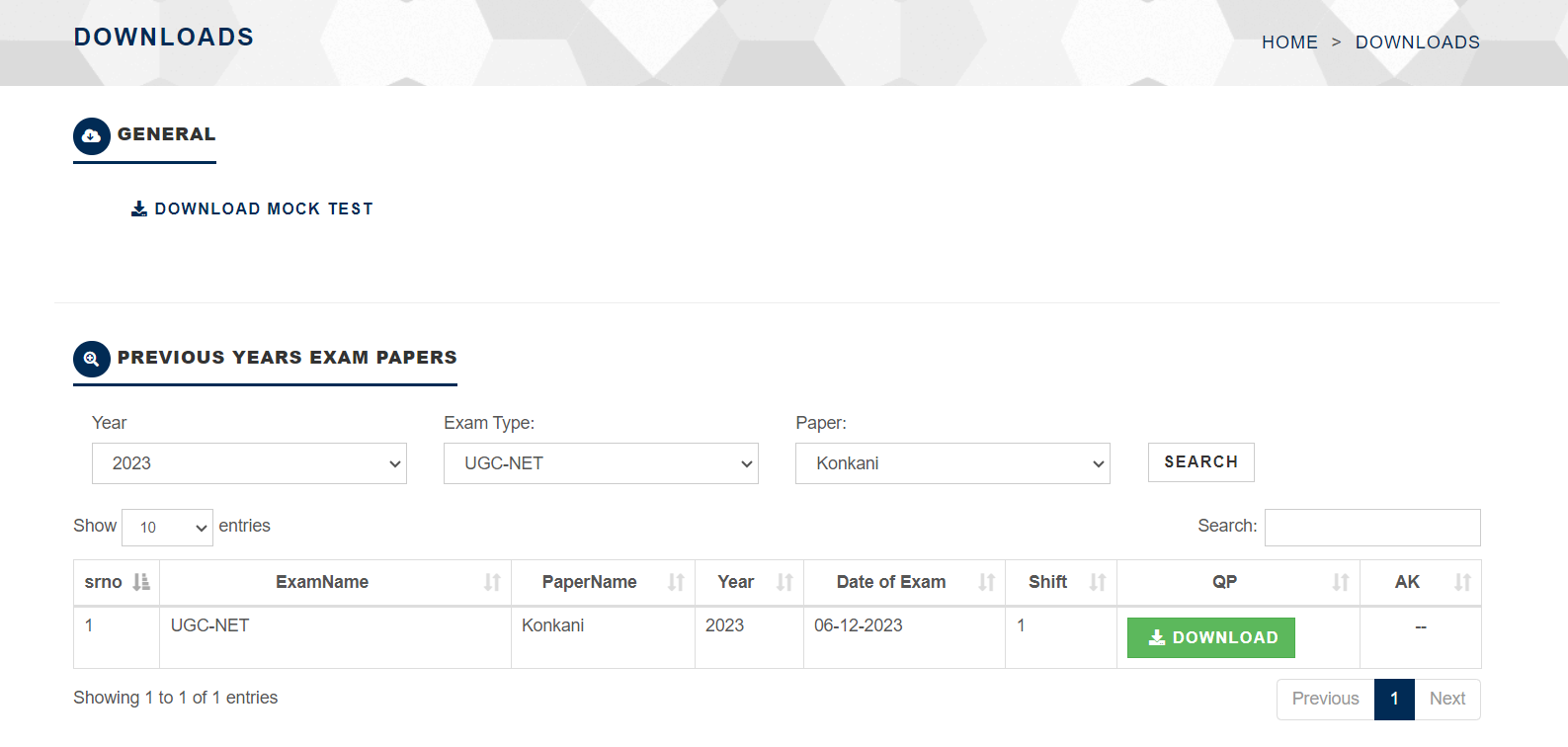Viewport: 1568px width, 747px height.
Task: Sort by Date of Exam arrows
Action: (x=986, y=582)
